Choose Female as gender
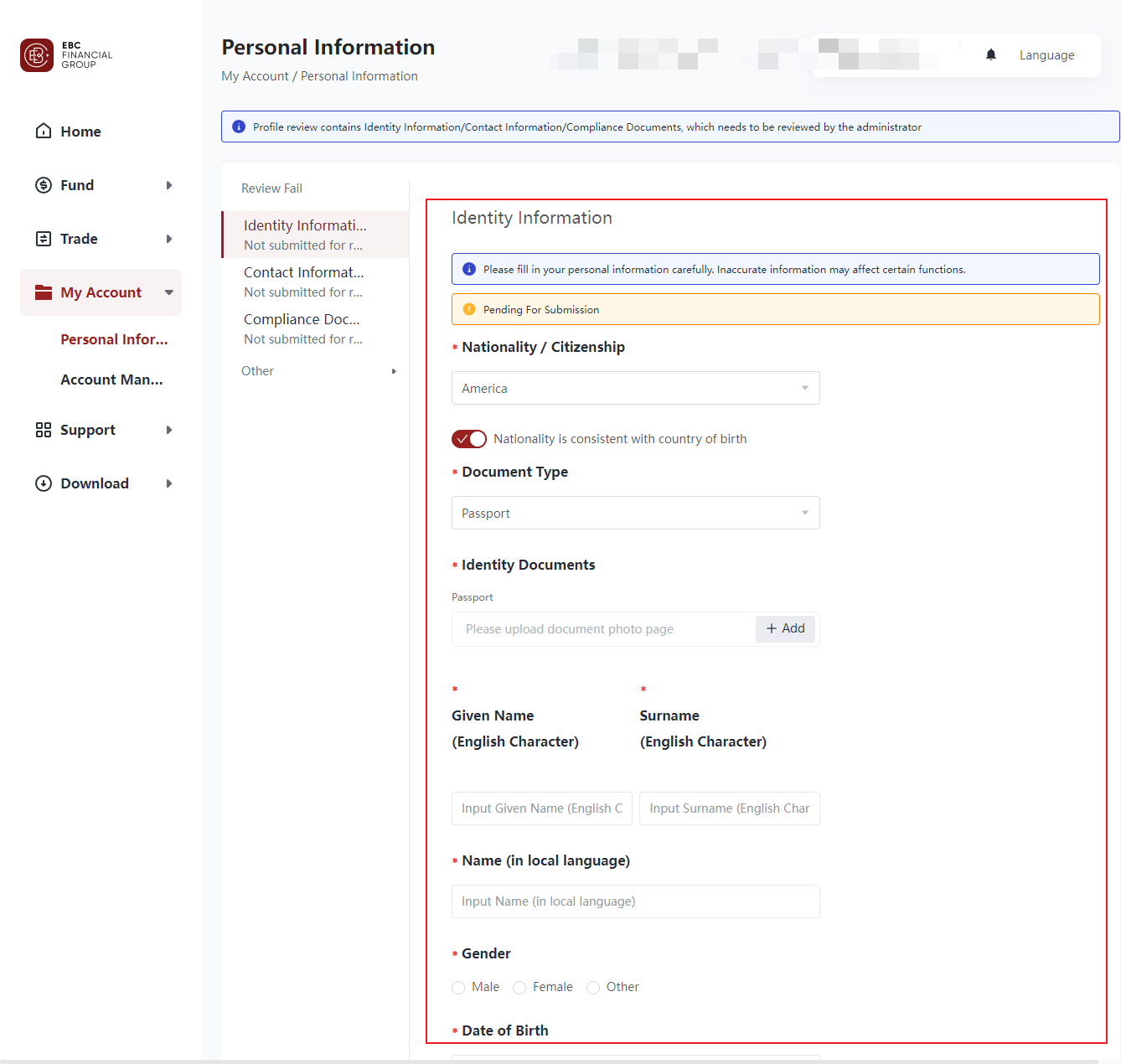The width and height of the screenshot is (1121, 1064). point(519,987)
